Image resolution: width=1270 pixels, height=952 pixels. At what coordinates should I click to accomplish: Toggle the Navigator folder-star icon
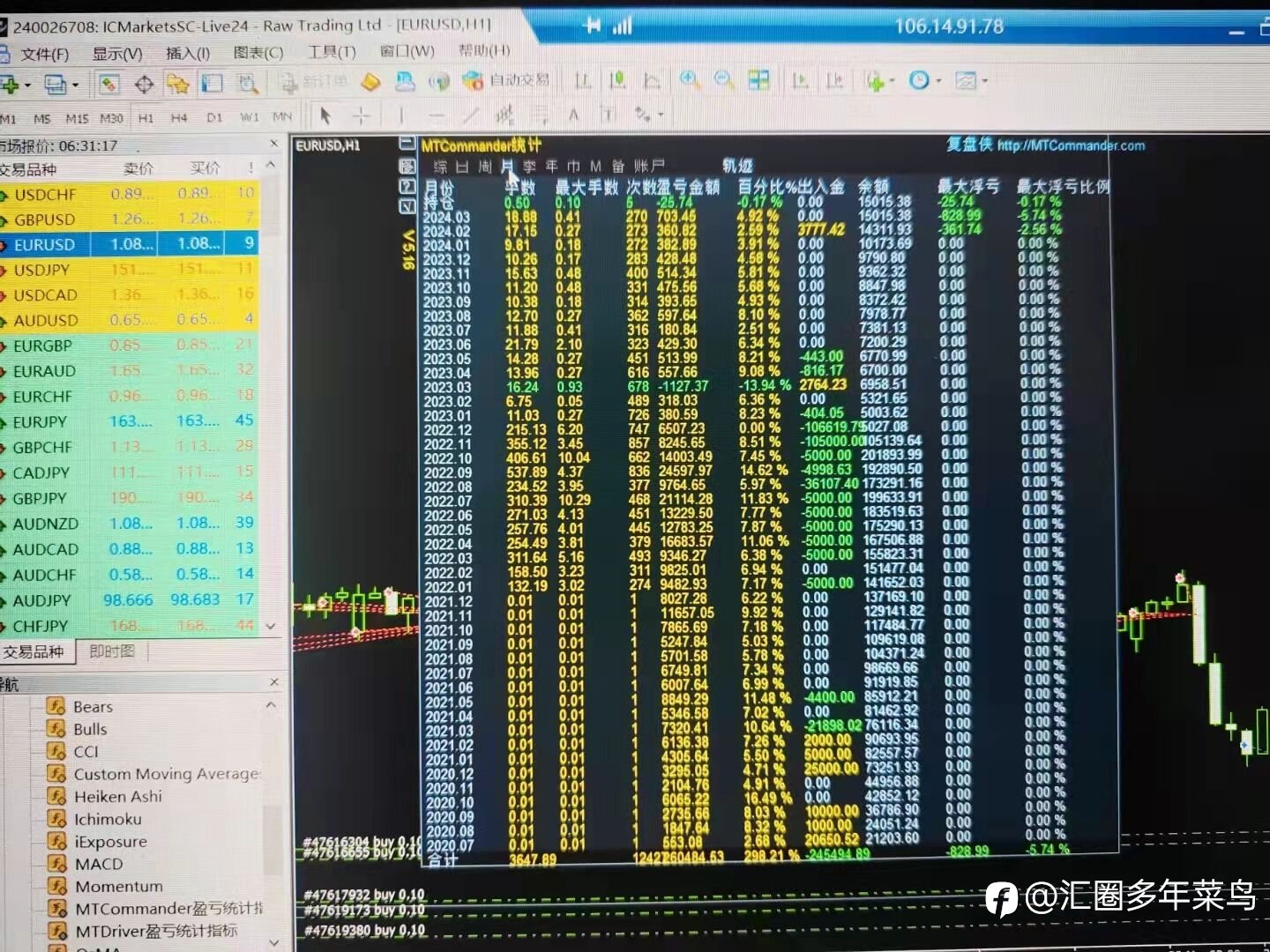178,85
